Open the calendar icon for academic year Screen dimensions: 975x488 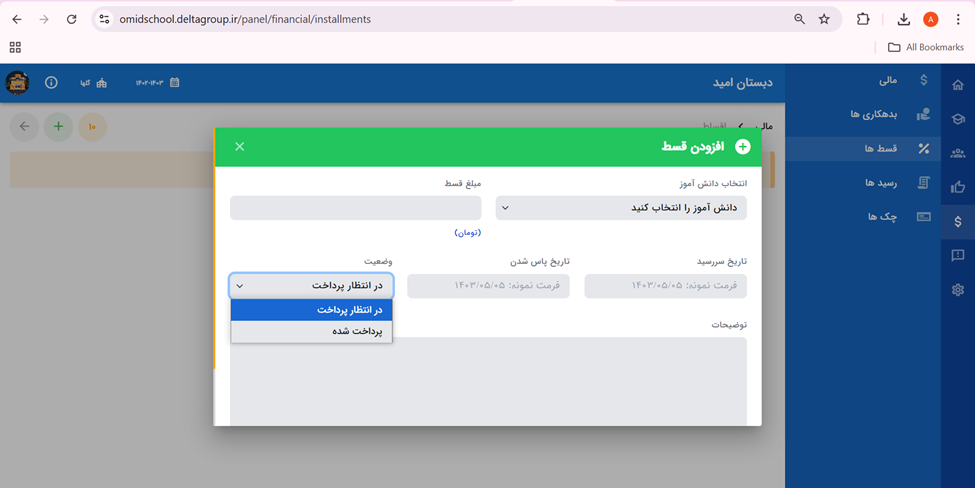[x=175, y=82]
